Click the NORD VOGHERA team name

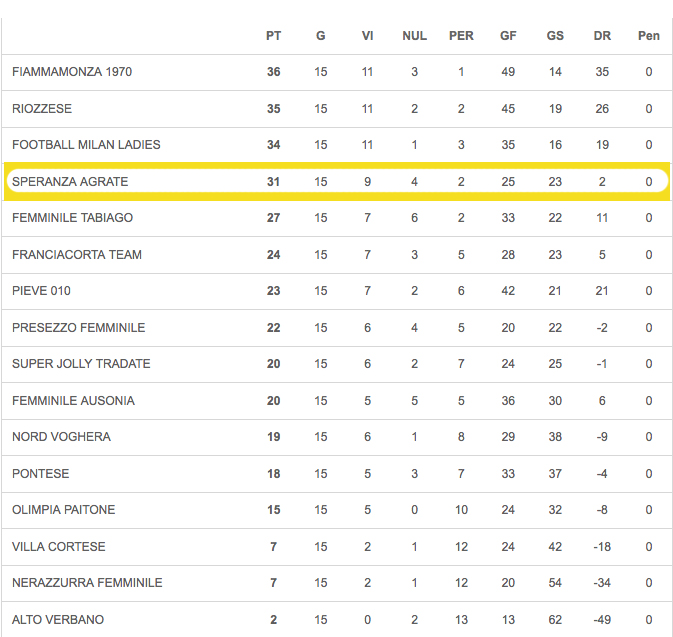pyautogui.click(x=61, y=437)
